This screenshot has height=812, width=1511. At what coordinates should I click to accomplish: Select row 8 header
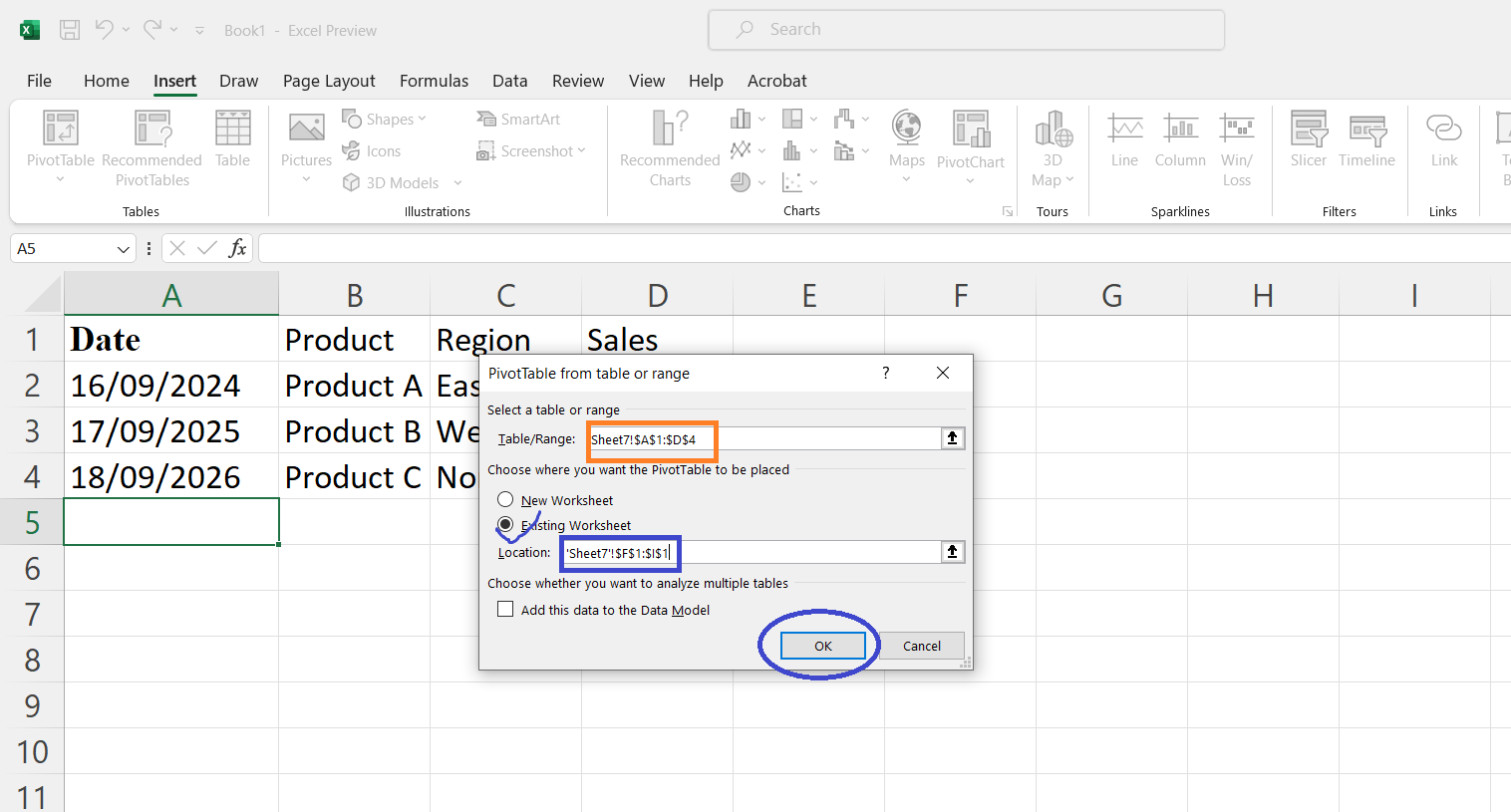pyautogui.click(x=32, y=660)
